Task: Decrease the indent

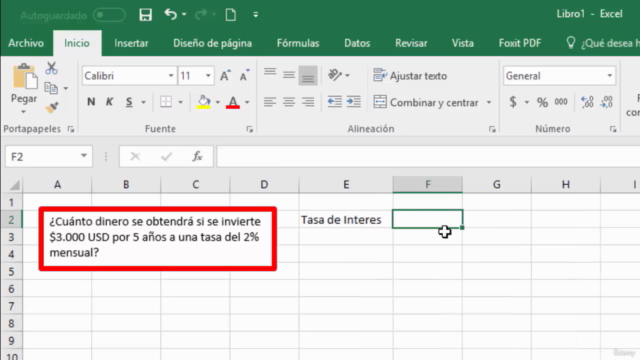Action: 335,102
